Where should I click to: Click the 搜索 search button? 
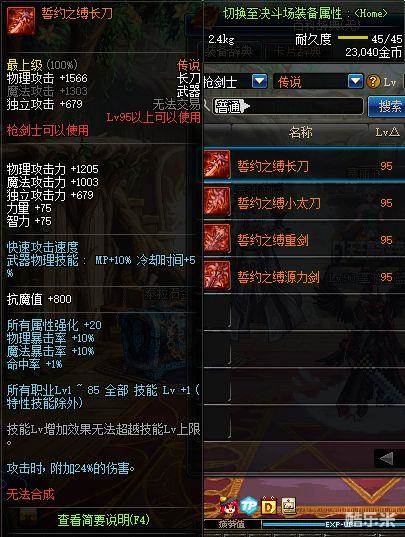click(389, 107)
